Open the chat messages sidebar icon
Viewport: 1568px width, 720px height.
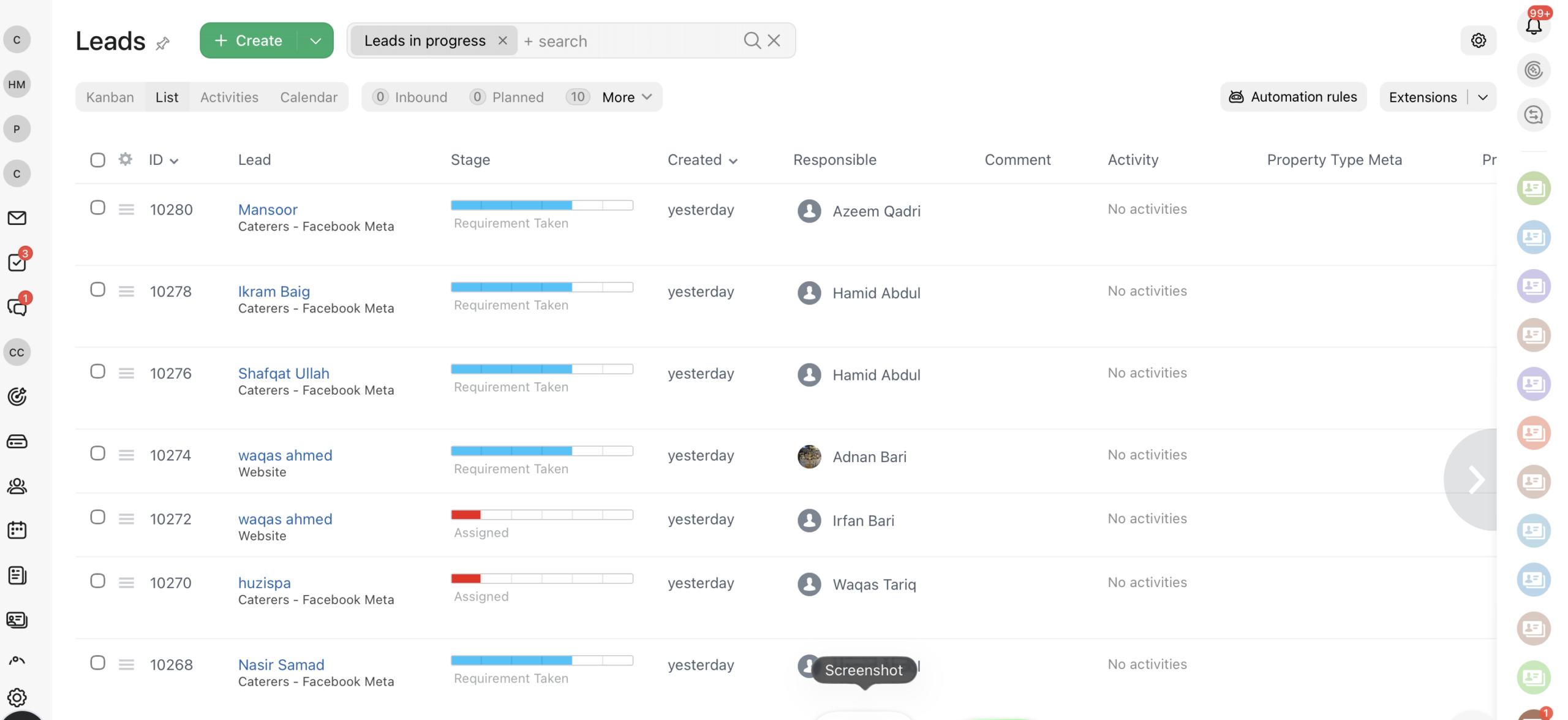[17, 307]
